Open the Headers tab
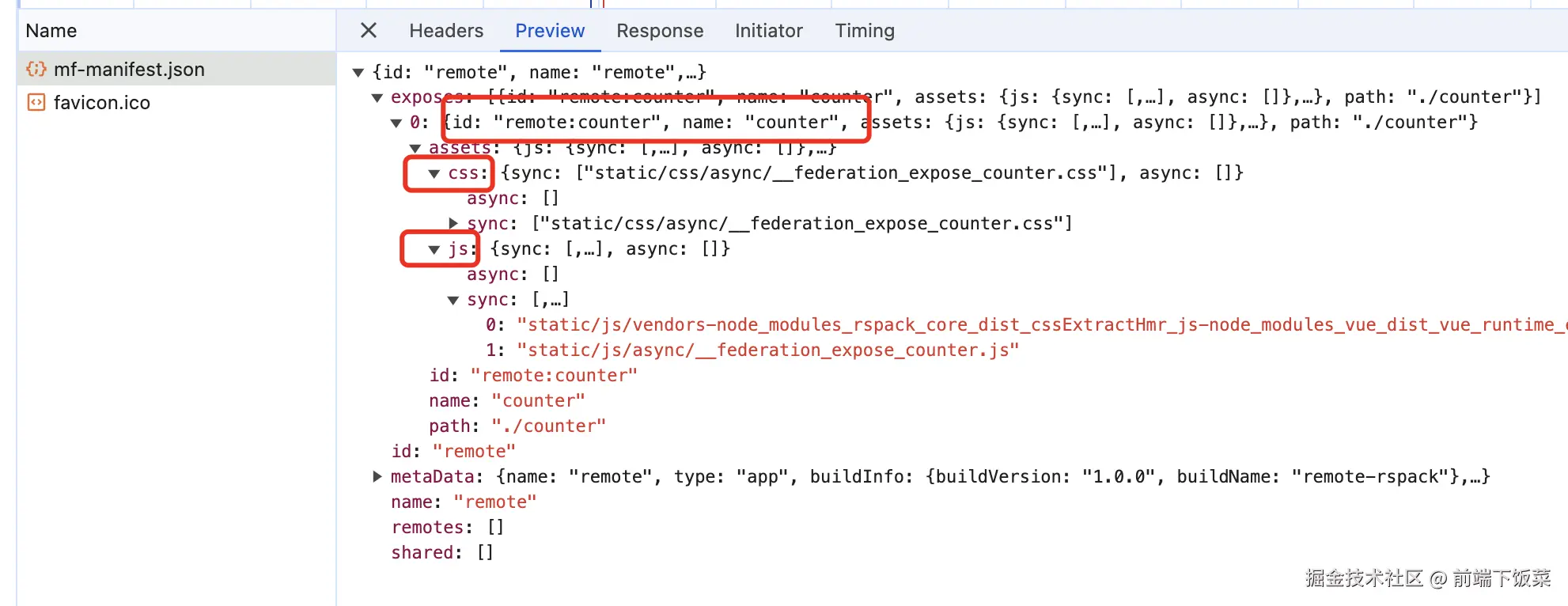This screenshot has height=606, width=1568. (x=446, y=31)
